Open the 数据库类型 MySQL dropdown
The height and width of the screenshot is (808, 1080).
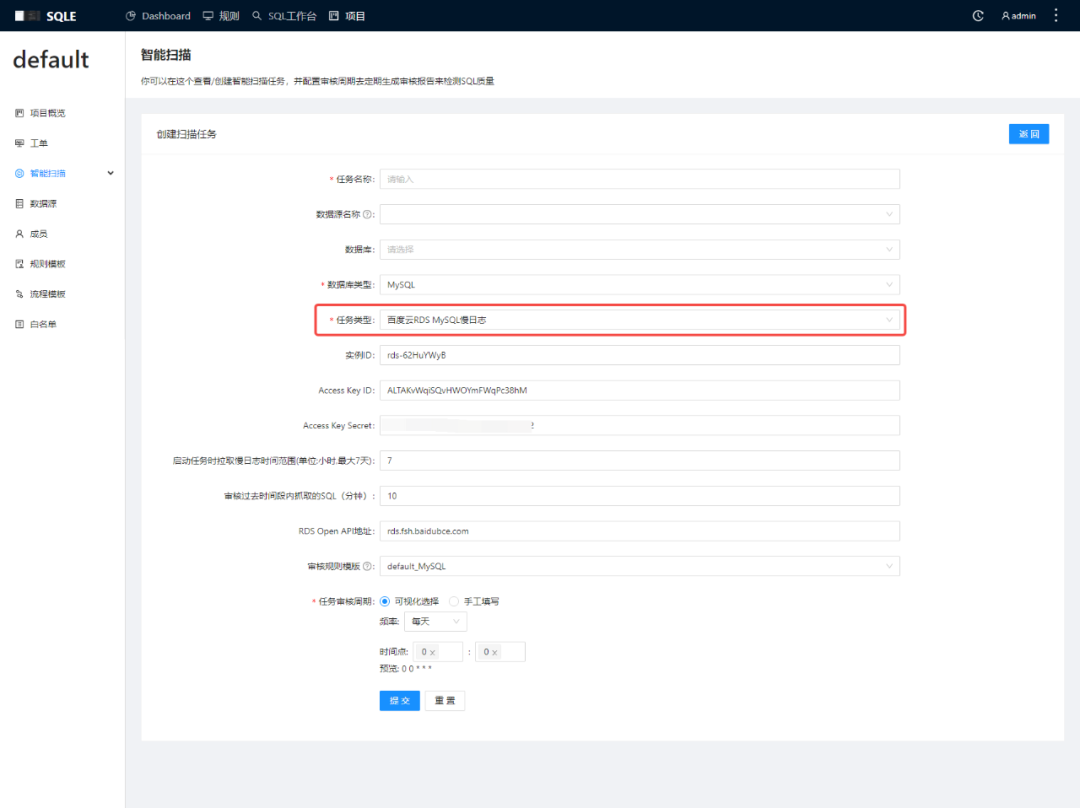pyautogui.click(x=639, y=284)
